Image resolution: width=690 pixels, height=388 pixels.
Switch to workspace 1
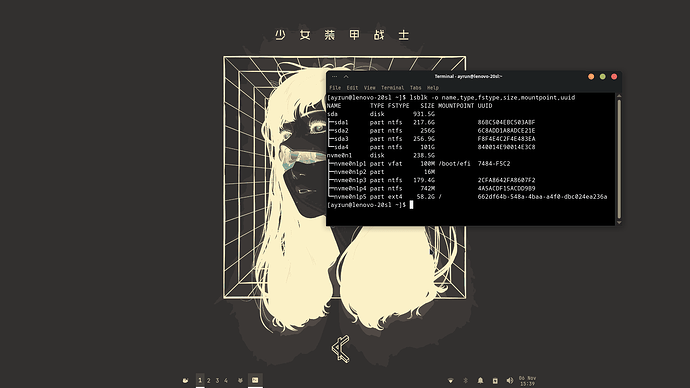pos(200,381)
